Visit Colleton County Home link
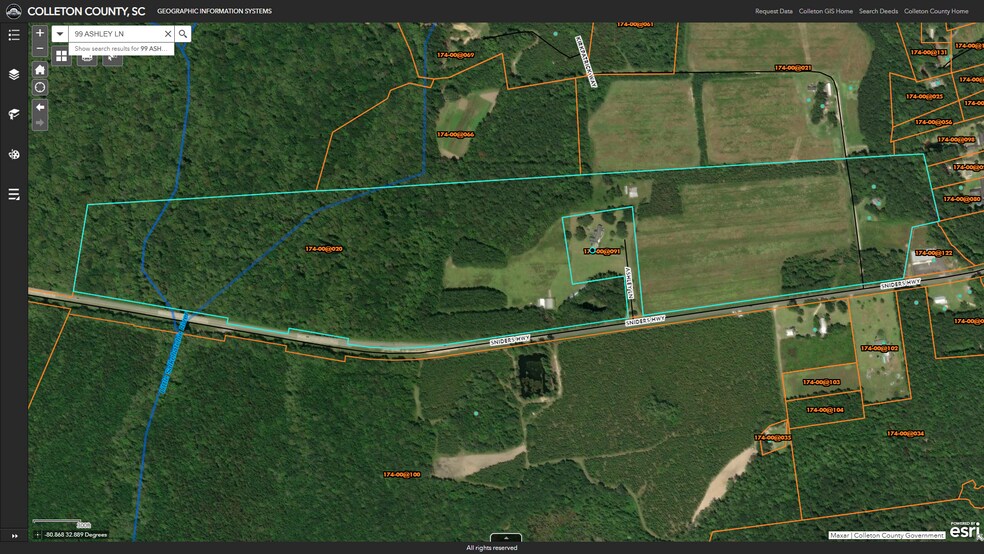This screenshot has width=984, height=554. tap(936, 11)
